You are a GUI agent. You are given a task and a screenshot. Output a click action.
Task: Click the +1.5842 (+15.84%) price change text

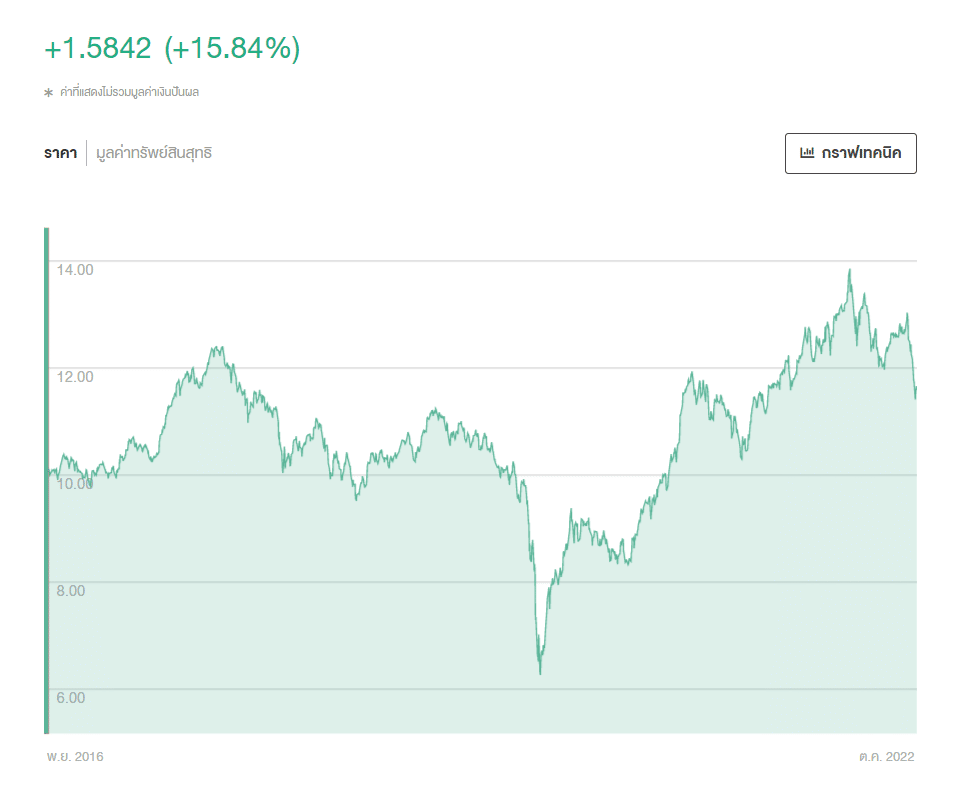point(171,48)
